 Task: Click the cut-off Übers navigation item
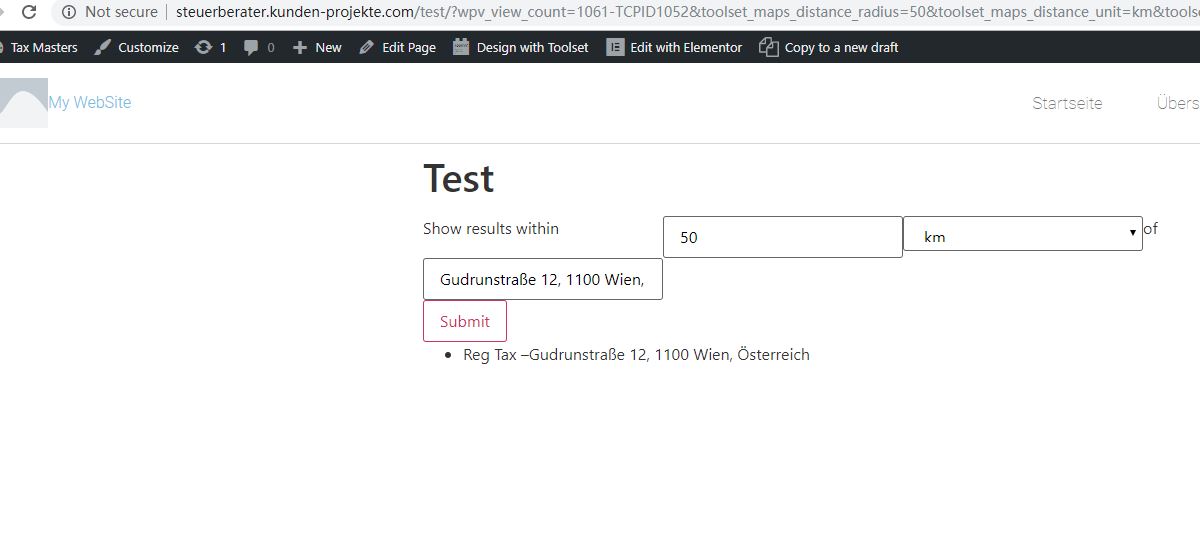(x=1177, y=103)
